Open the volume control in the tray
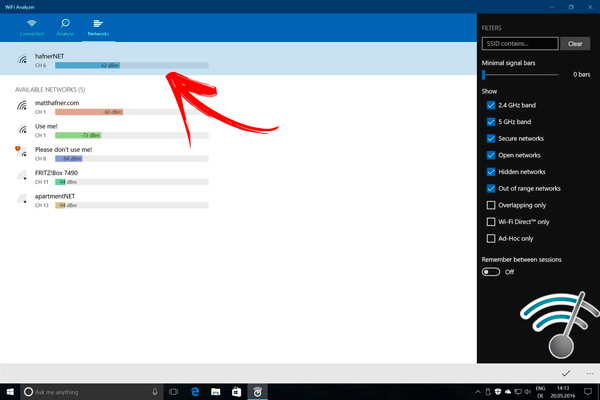Viewport: 600px width, 400px height. [x=528, y=392]
